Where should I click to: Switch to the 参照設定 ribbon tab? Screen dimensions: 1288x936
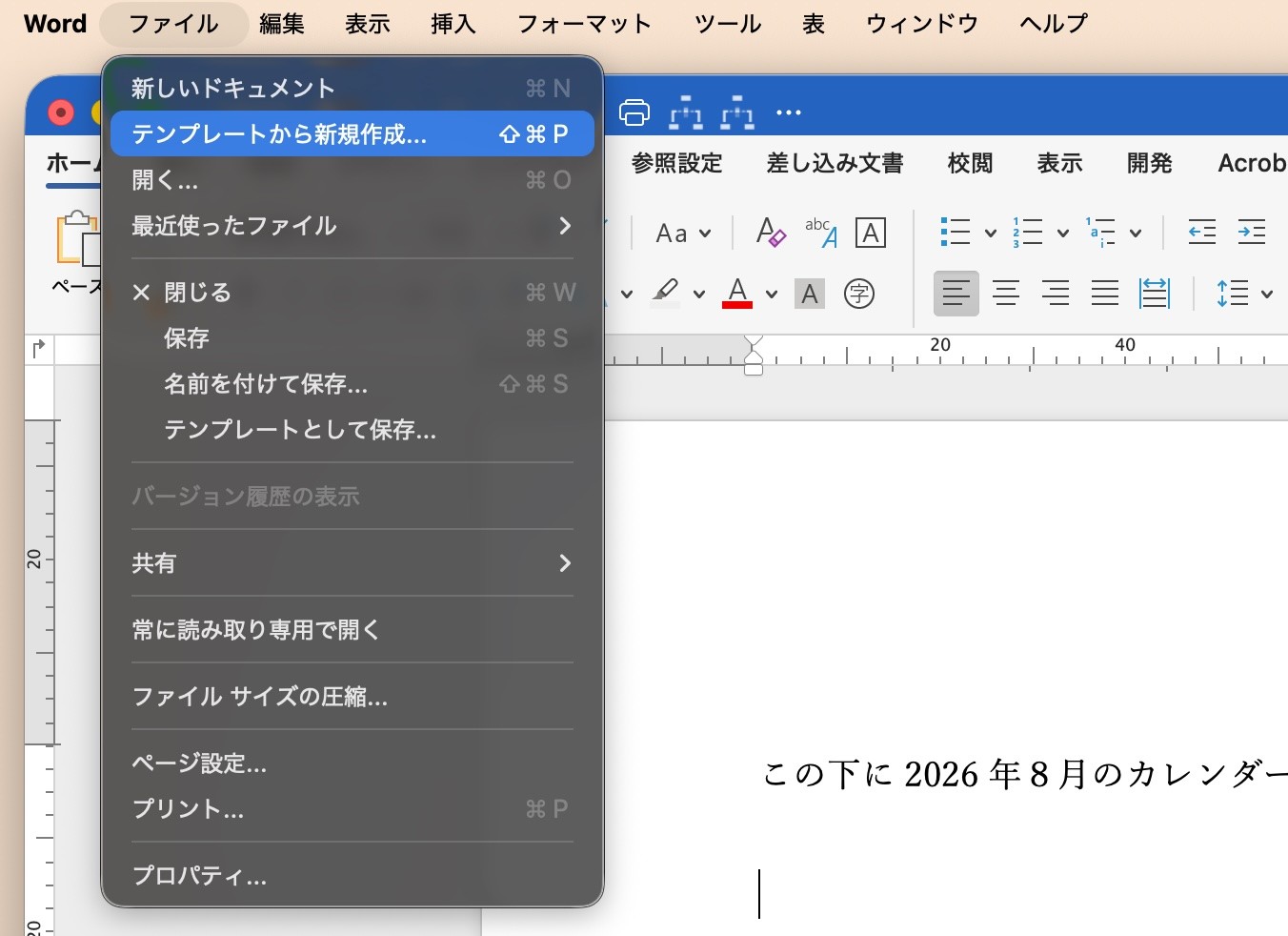coord(677,163)
